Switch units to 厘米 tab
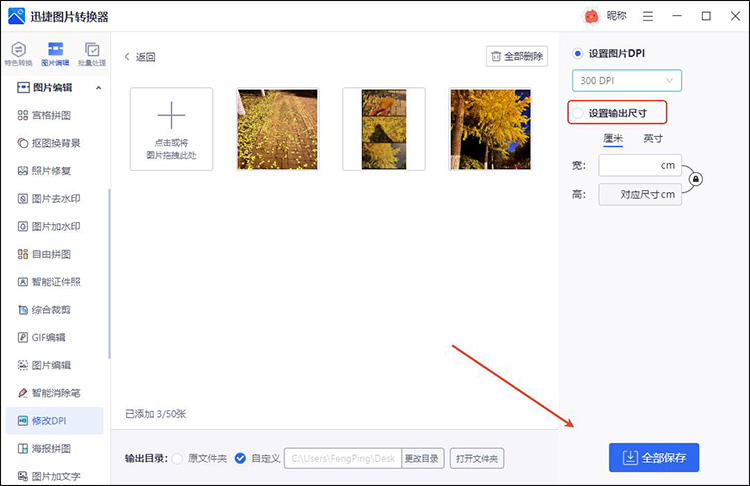This screenshot has width=750, height=486. 613,138
